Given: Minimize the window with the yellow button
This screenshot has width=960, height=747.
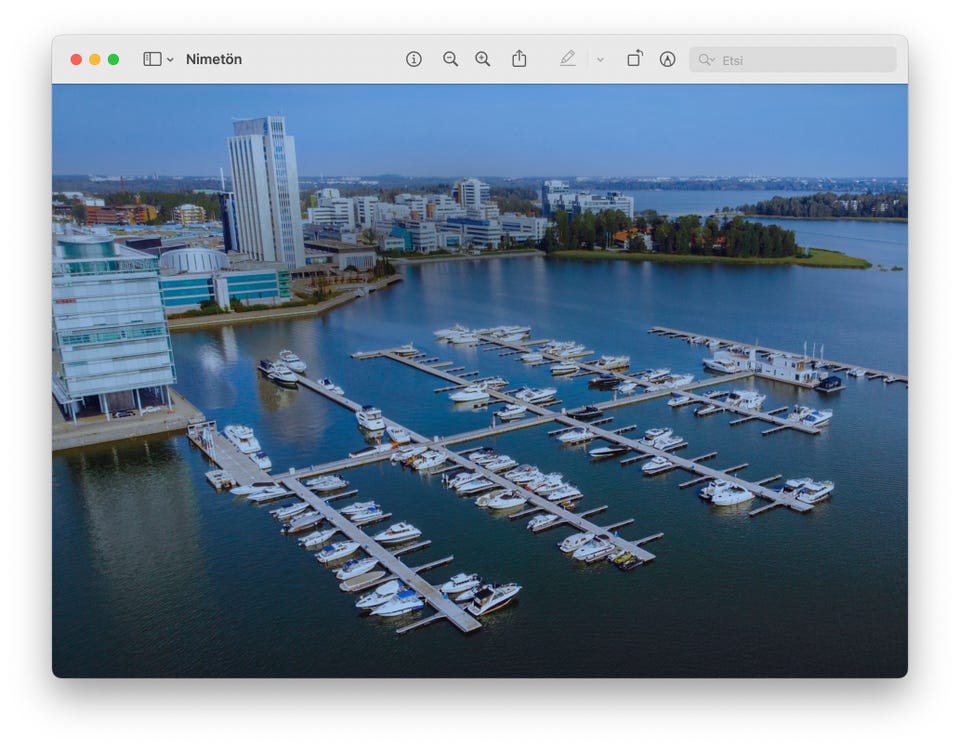Looking at the screenshot, I should coord(95,60).
